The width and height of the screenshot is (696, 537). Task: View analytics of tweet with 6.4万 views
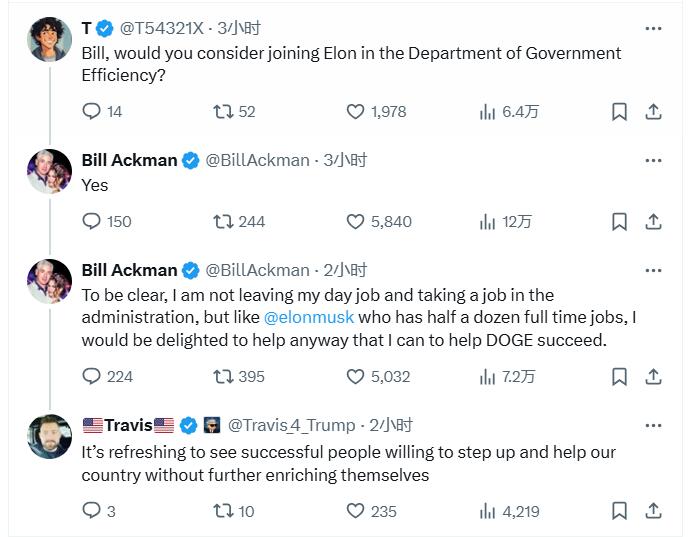tap(509, 111)
